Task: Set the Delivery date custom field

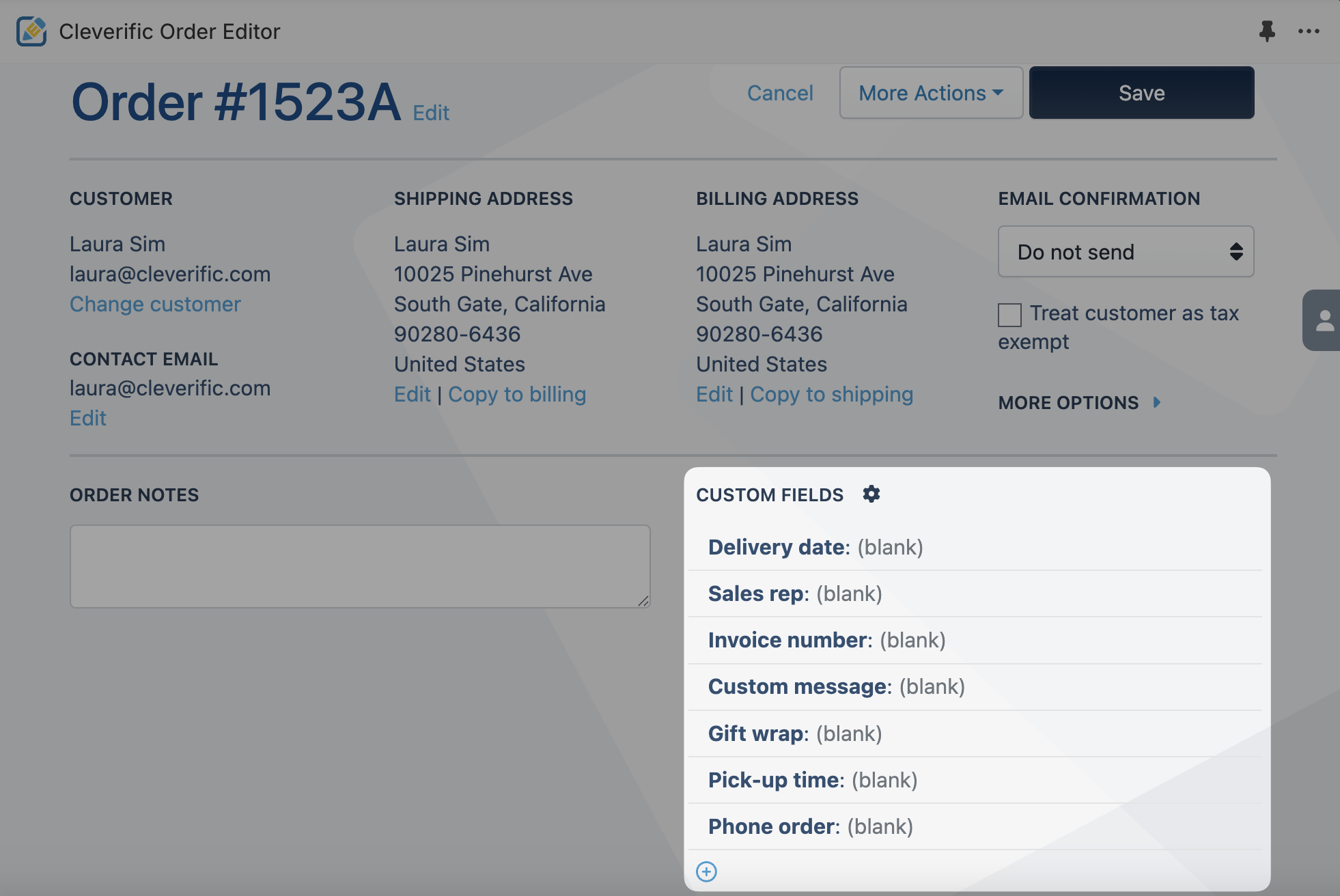Action: tap(975, 547)
